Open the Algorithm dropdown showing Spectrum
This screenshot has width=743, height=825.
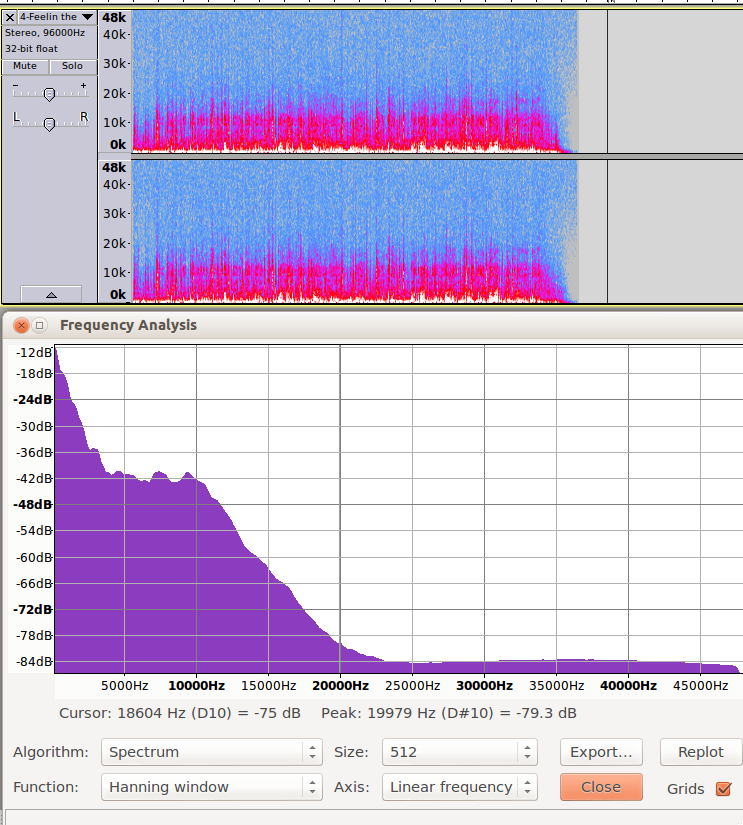pyautogui.click(x=211, y=752)
